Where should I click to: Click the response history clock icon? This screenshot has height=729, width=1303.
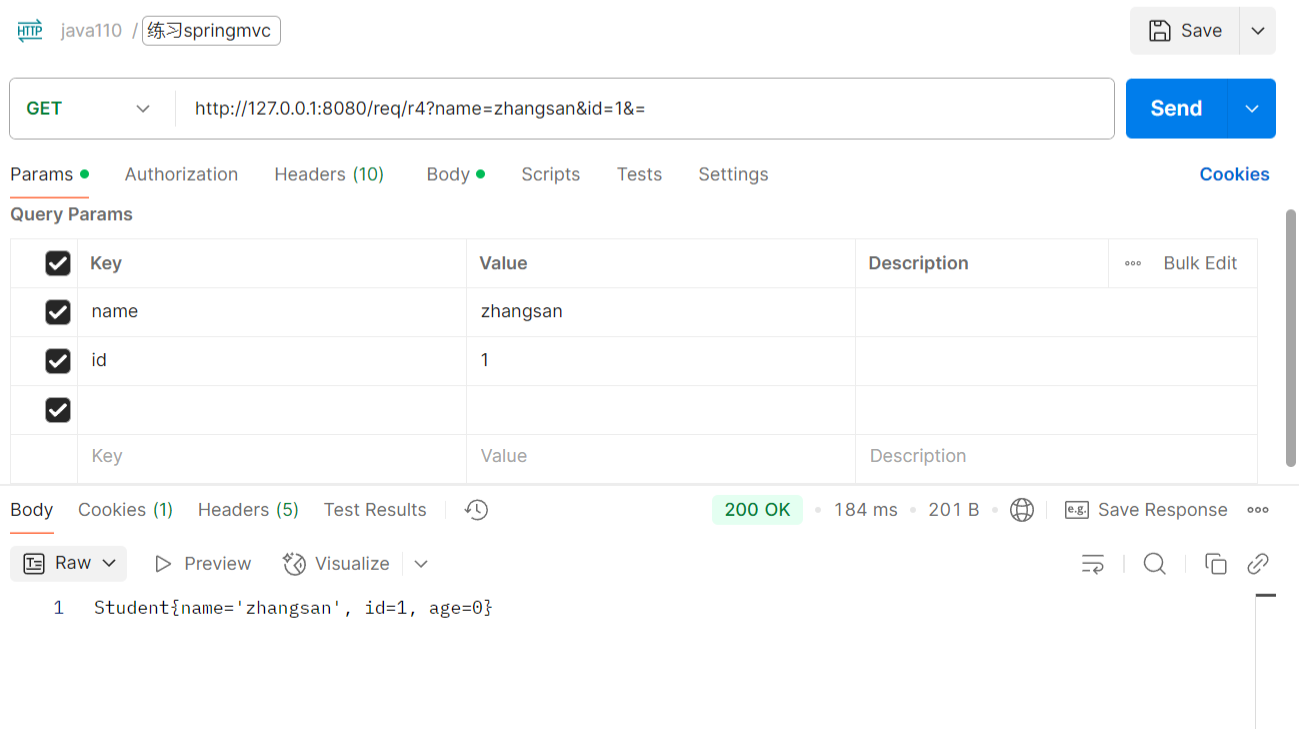click(x=476, y=510)
